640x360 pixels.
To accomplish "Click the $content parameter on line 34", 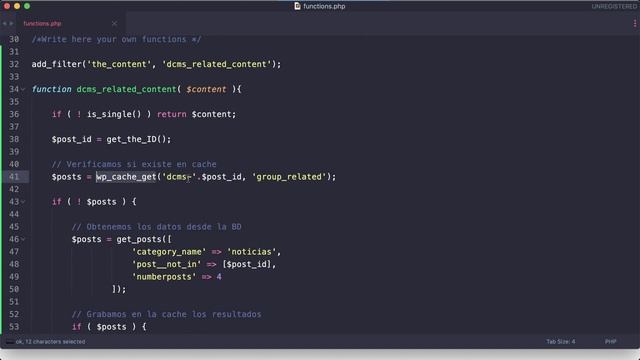I will (x=206, y=89).
